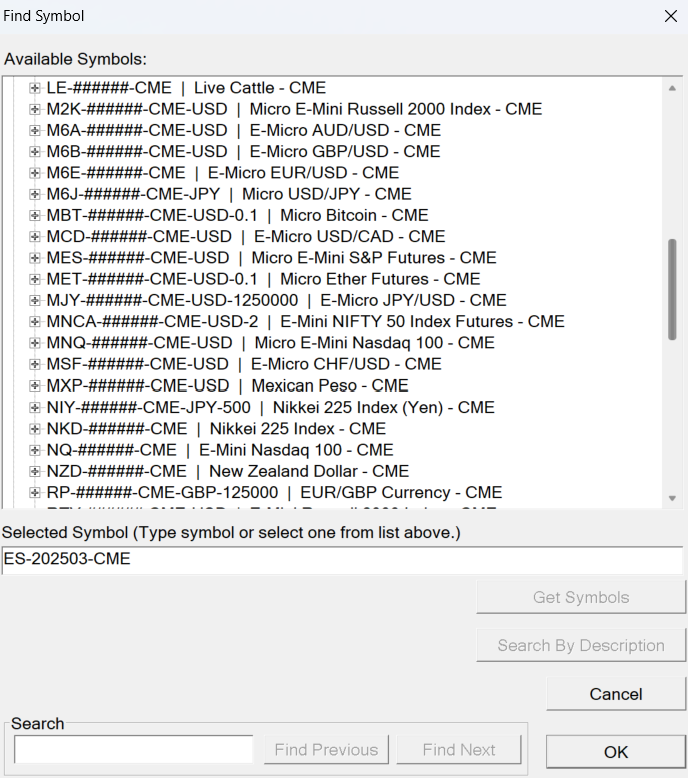
Task: Click the Search input box
Action: (x=133, y=749)
